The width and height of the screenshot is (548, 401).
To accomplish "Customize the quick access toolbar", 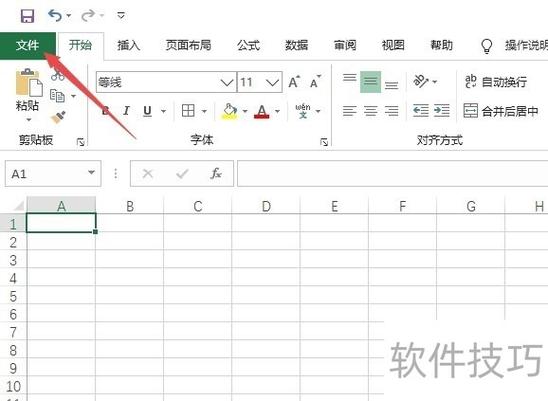I will tap(121, 15).
